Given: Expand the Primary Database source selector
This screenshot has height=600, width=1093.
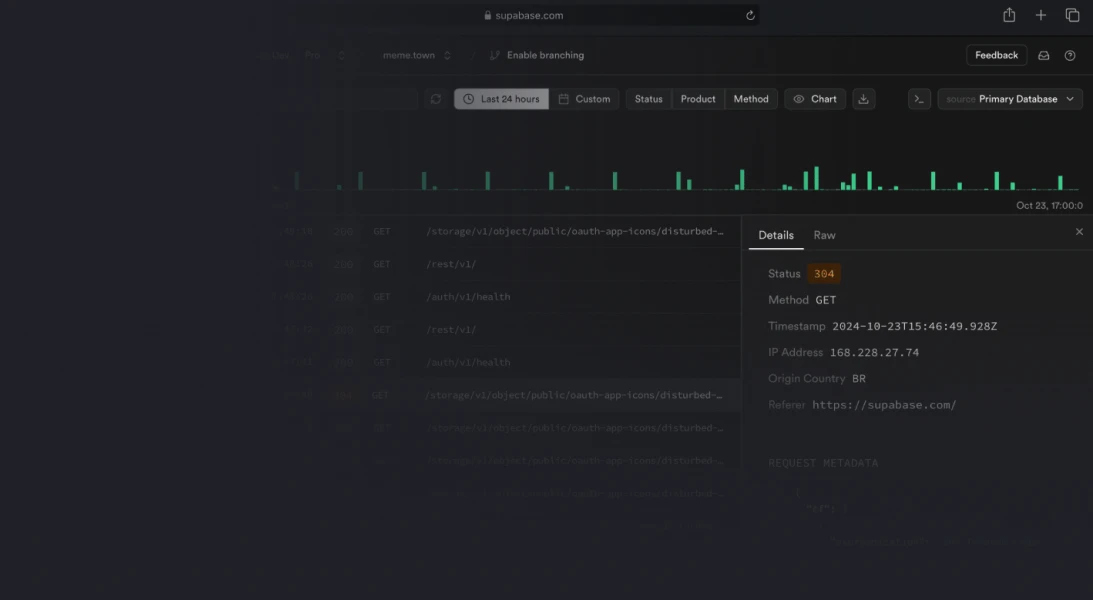Looking at the screenshot, I should click(x=1010, y=99).
